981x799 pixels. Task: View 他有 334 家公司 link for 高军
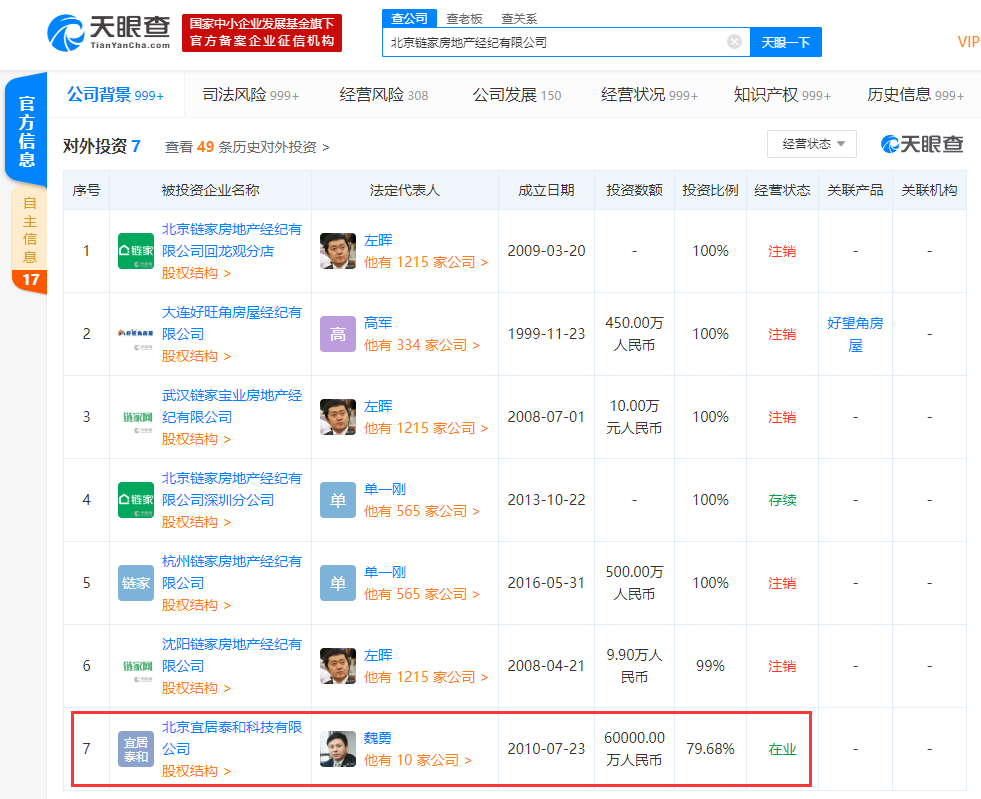pos(422,345)
